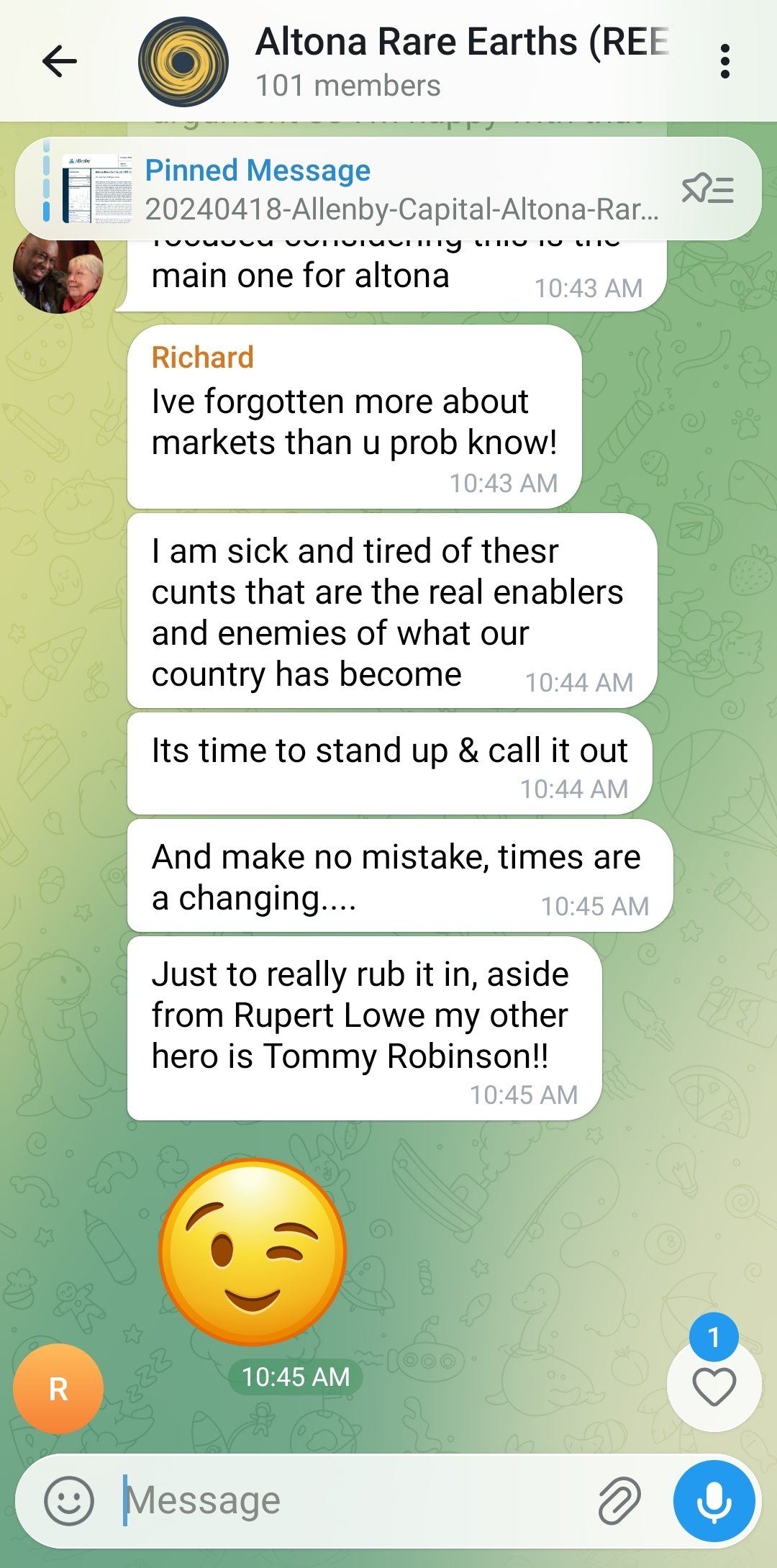Tap the heart reactions jump button
The width and height of the screenshot is (777, 1568).
(714, 1386)
